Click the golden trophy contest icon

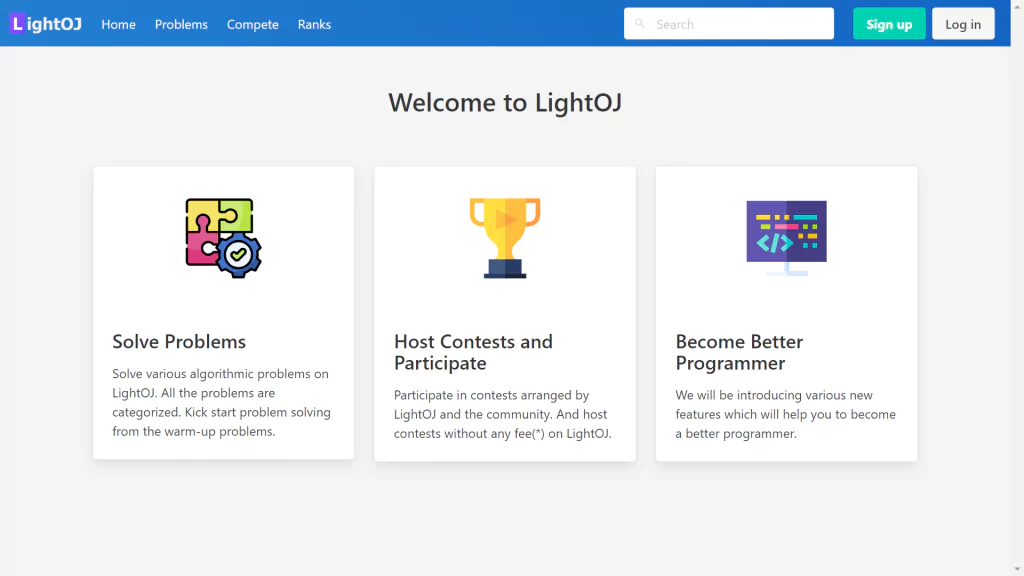tap(505, 238)
